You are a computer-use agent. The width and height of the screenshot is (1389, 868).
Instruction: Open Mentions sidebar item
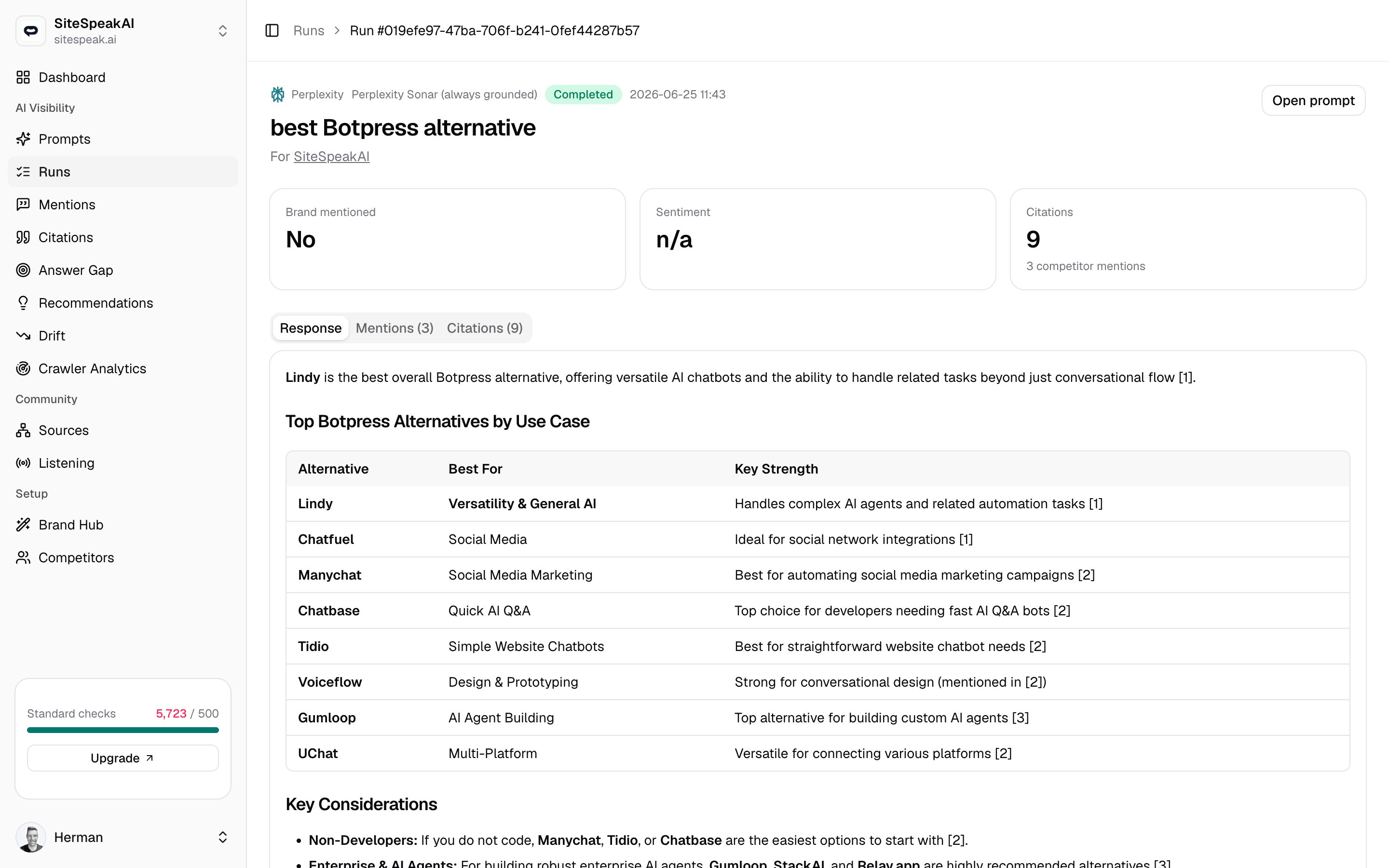click(x=123, y=204)
